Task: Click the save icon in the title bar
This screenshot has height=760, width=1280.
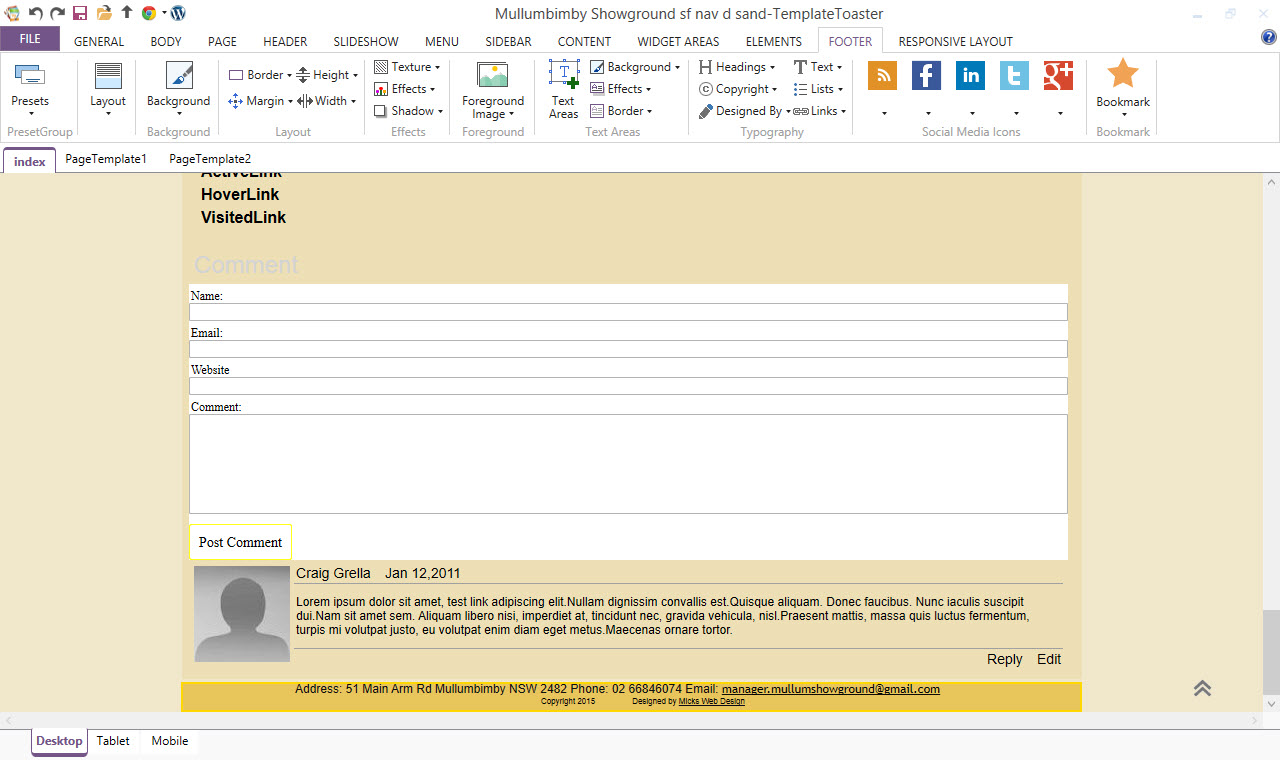Action: pos(80,13)
